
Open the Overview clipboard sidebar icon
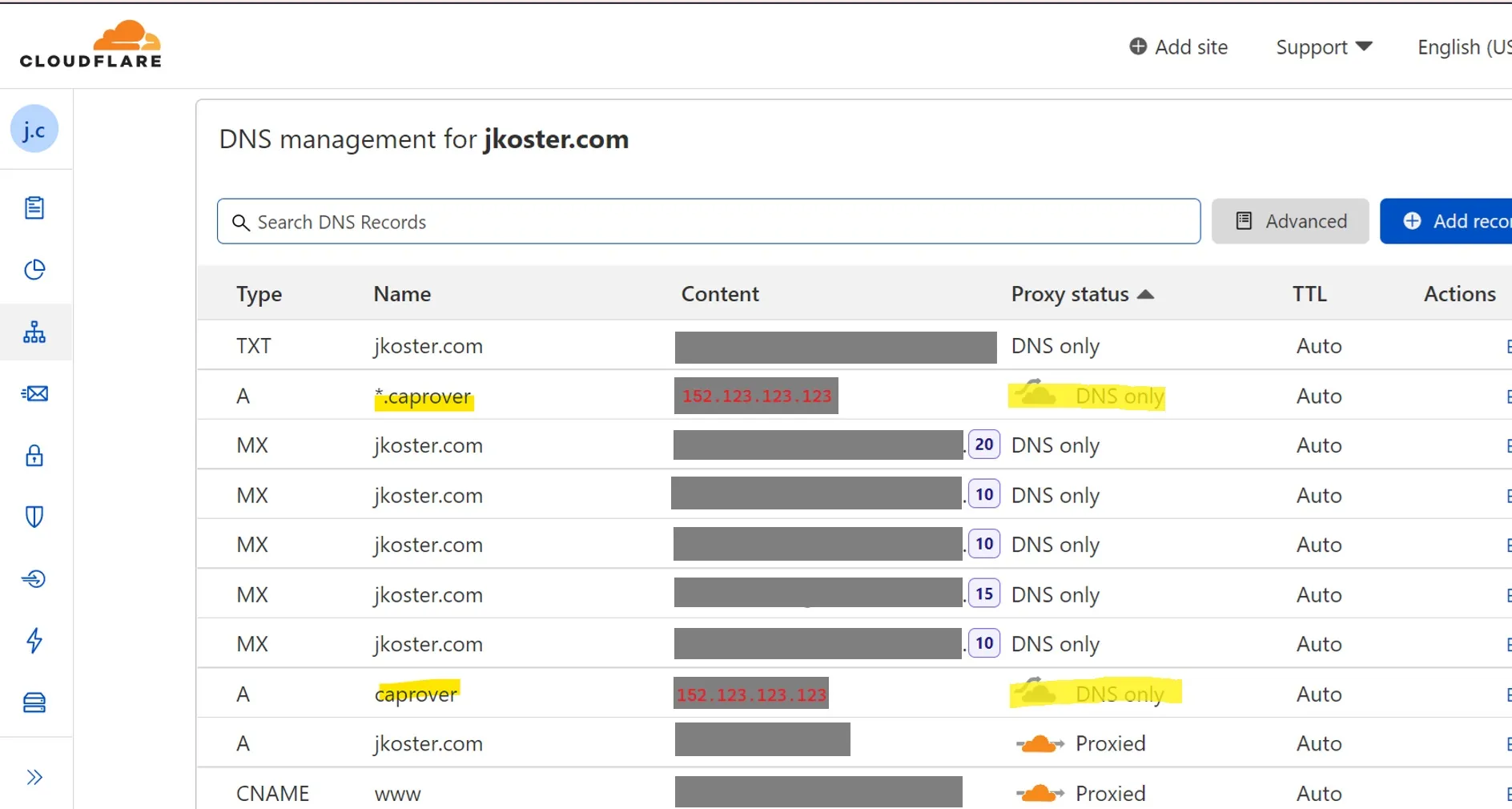point(34,208)
